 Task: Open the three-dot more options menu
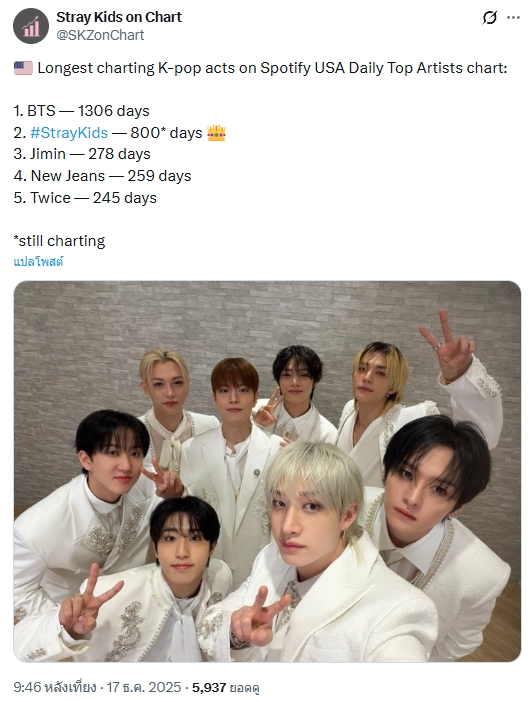coord(513,18)
